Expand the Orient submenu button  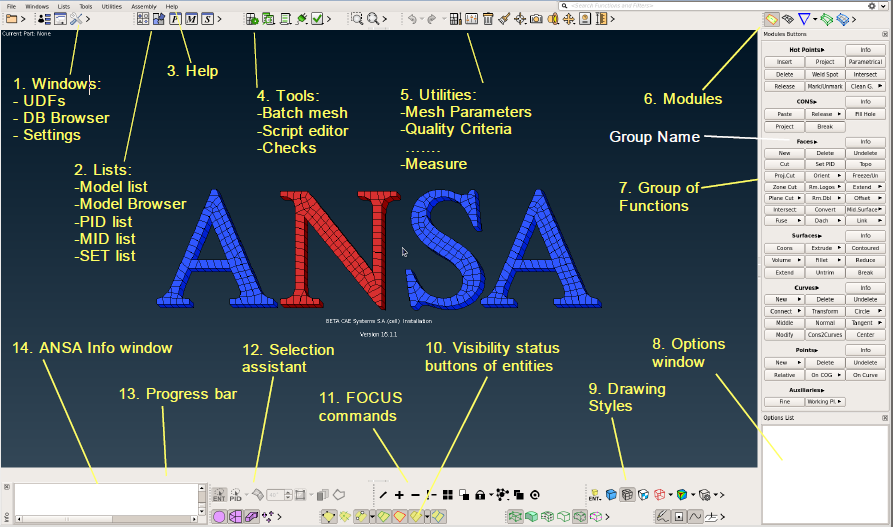pos(825,176)
